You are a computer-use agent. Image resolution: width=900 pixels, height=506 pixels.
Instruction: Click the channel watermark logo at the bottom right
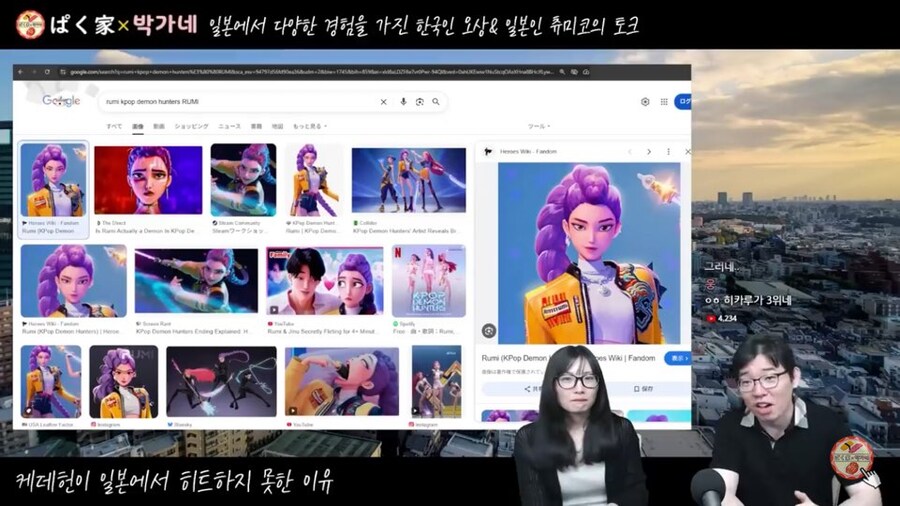852,457
